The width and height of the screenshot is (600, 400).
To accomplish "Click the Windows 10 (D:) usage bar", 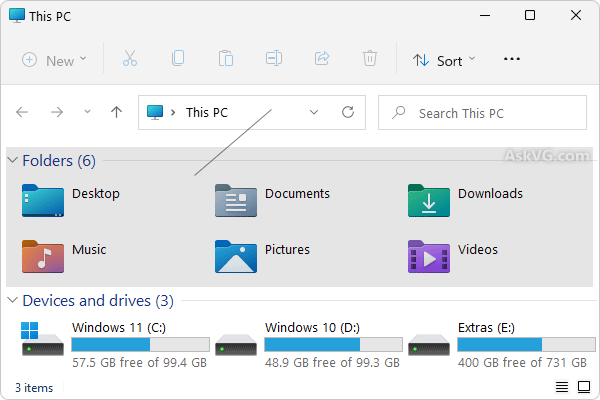I will pos(333,344).
